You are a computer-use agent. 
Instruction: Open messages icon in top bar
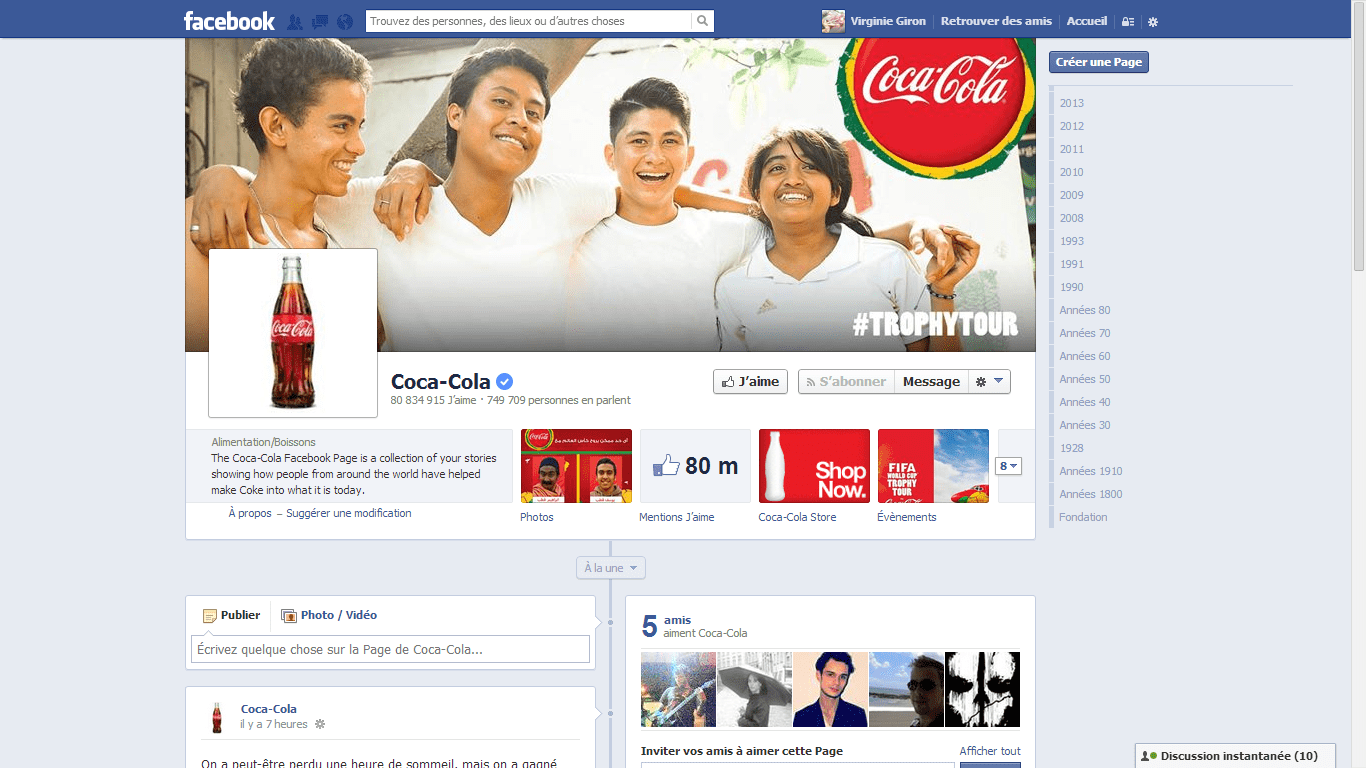click(x=320, y=21)
